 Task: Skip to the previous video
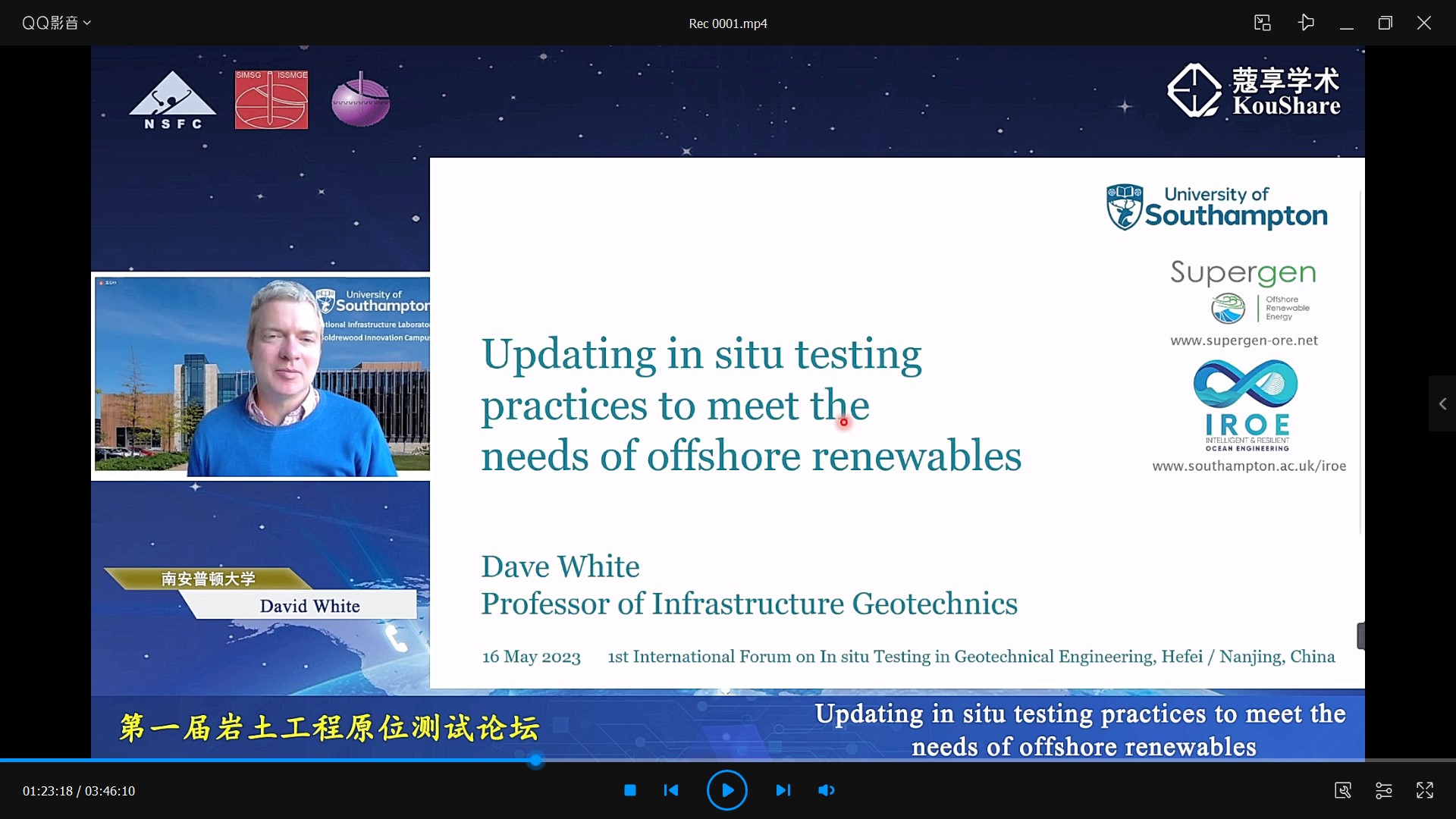(671, 790)
